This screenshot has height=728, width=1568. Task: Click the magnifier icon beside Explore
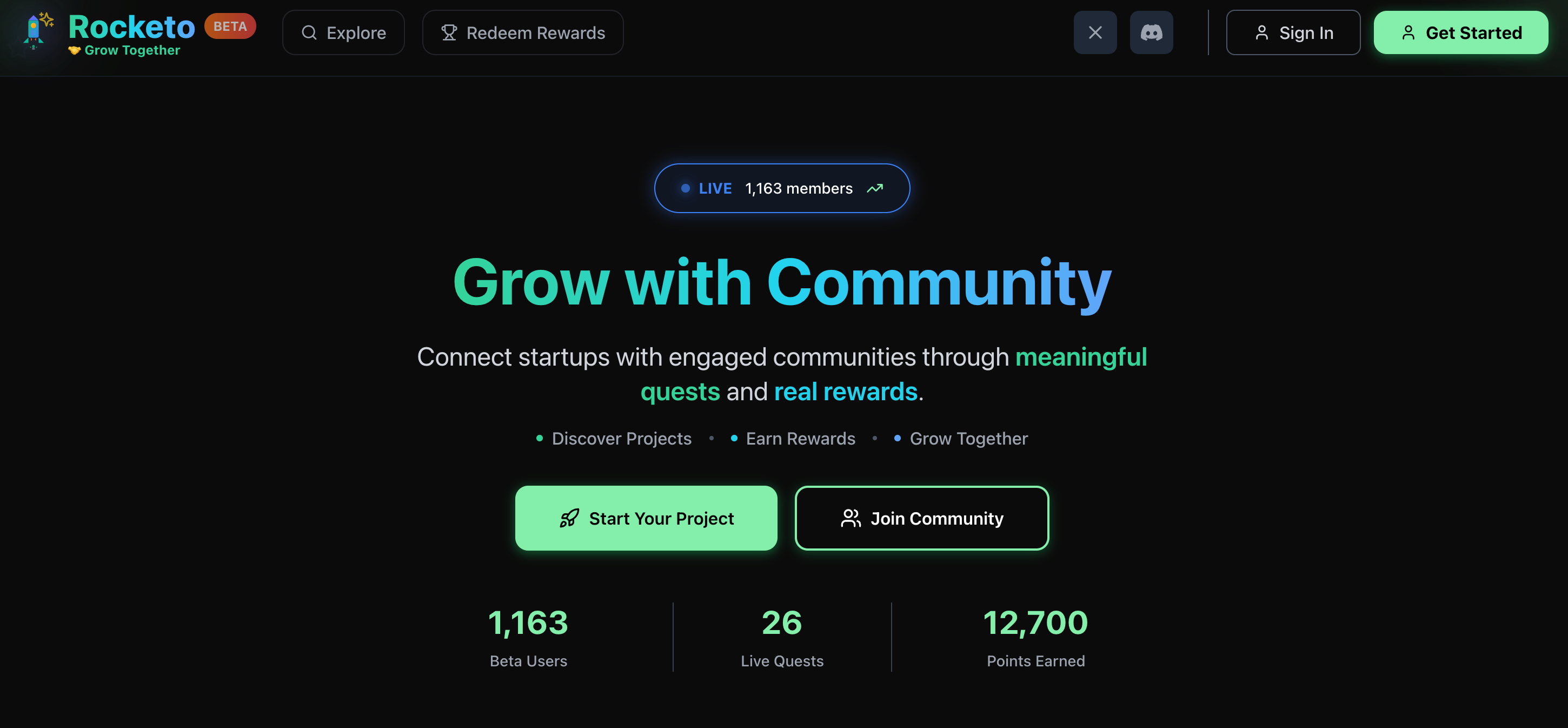pyautogui.click(x=309, y=33)
